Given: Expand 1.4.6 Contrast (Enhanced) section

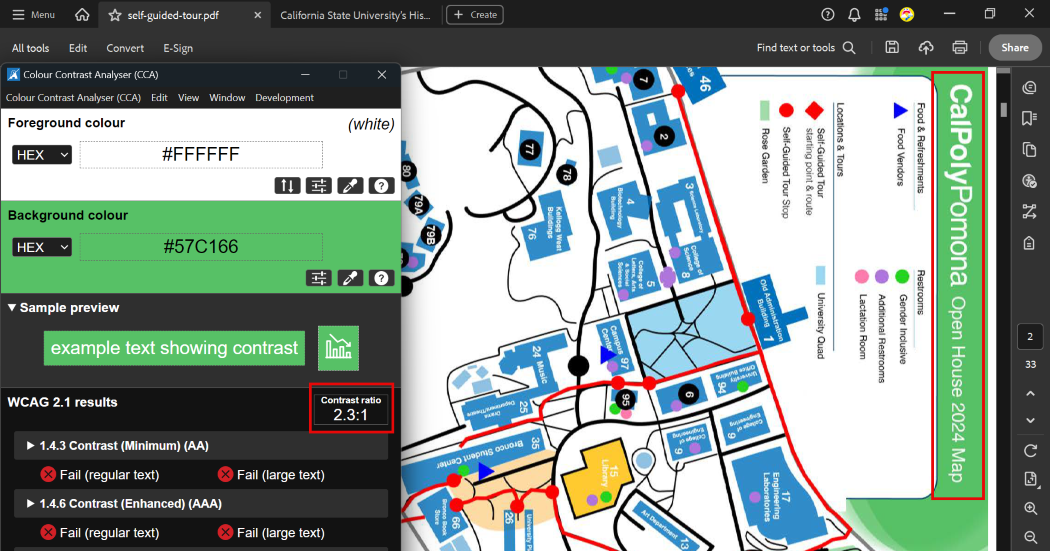Looking at the screenshot, I should click(x=31, y=504).
